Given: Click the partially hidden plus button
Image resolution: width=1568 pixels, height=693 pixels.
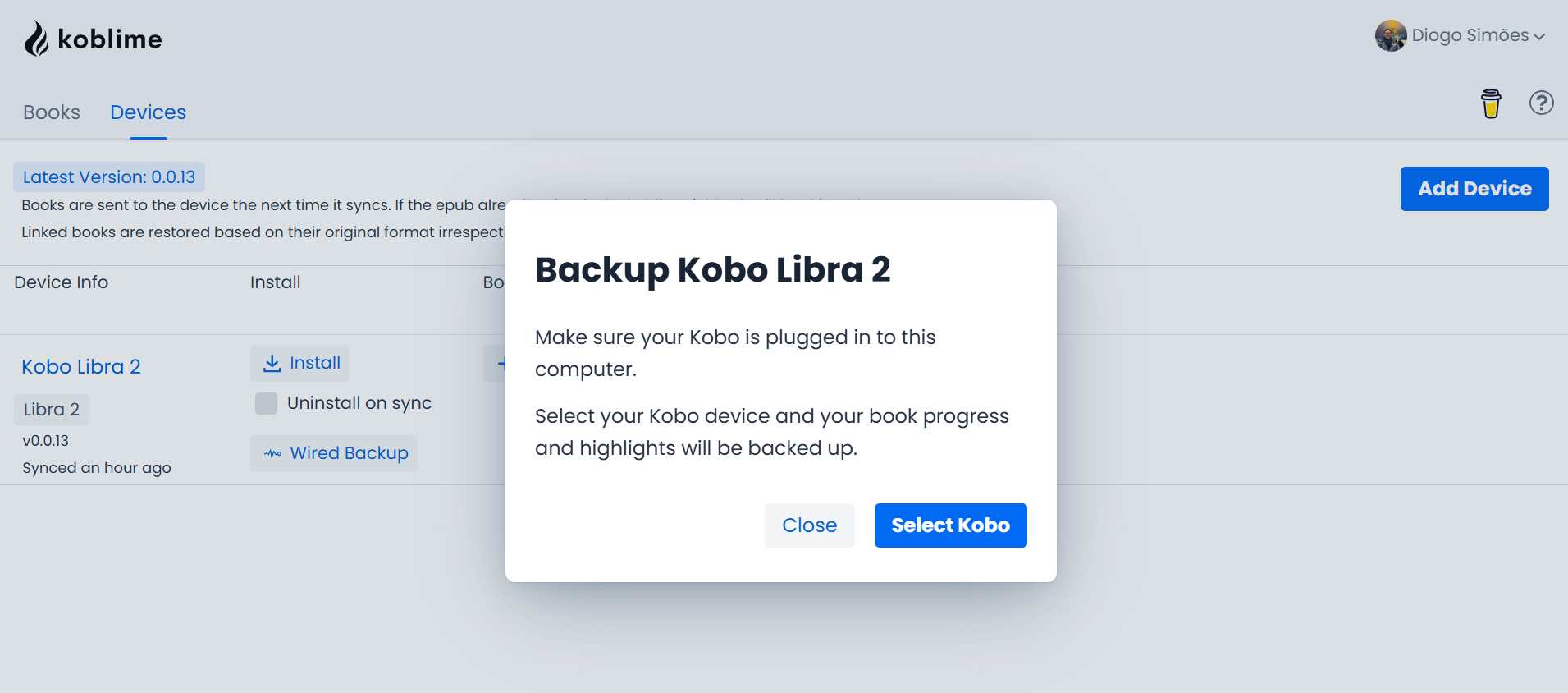Looking at the screenshot, I should (x=497, y=363).
